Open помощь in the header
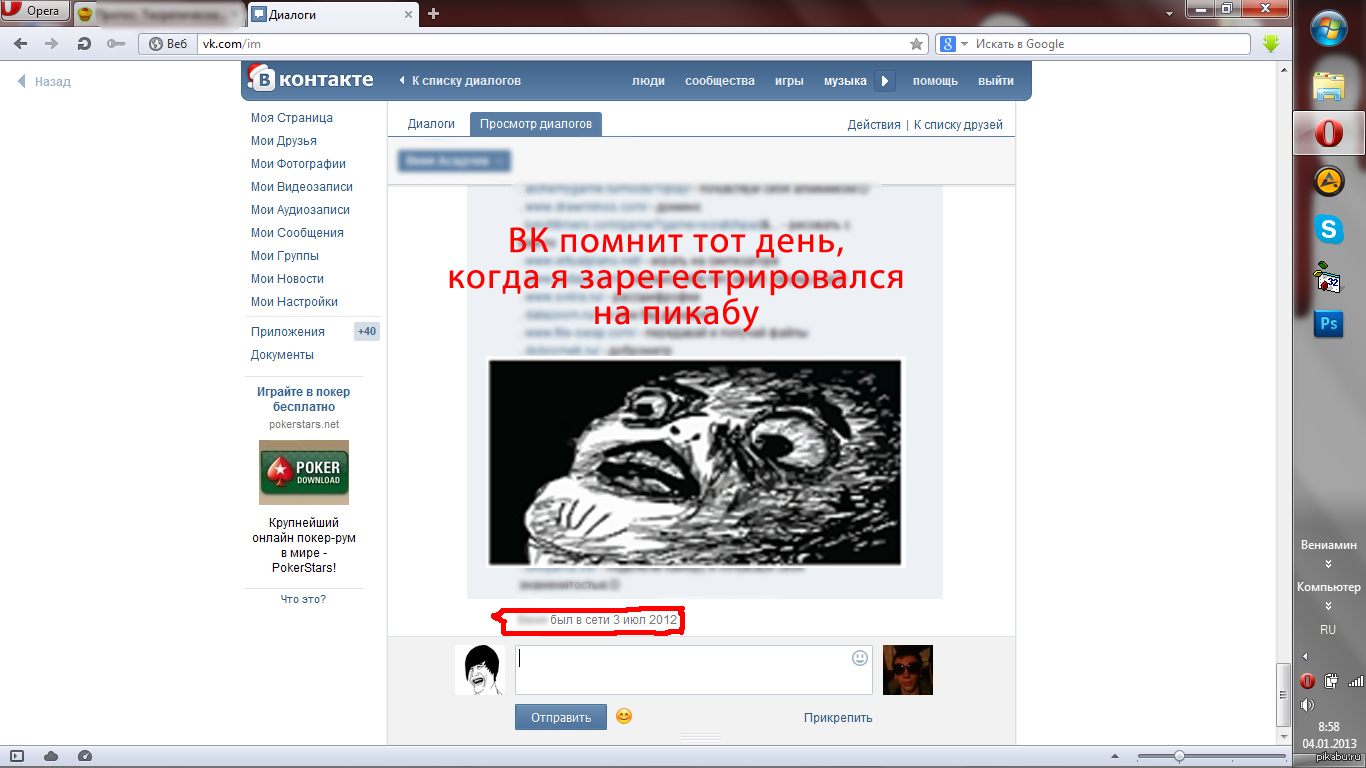1366x768 pixels. [x=935, y=81]
